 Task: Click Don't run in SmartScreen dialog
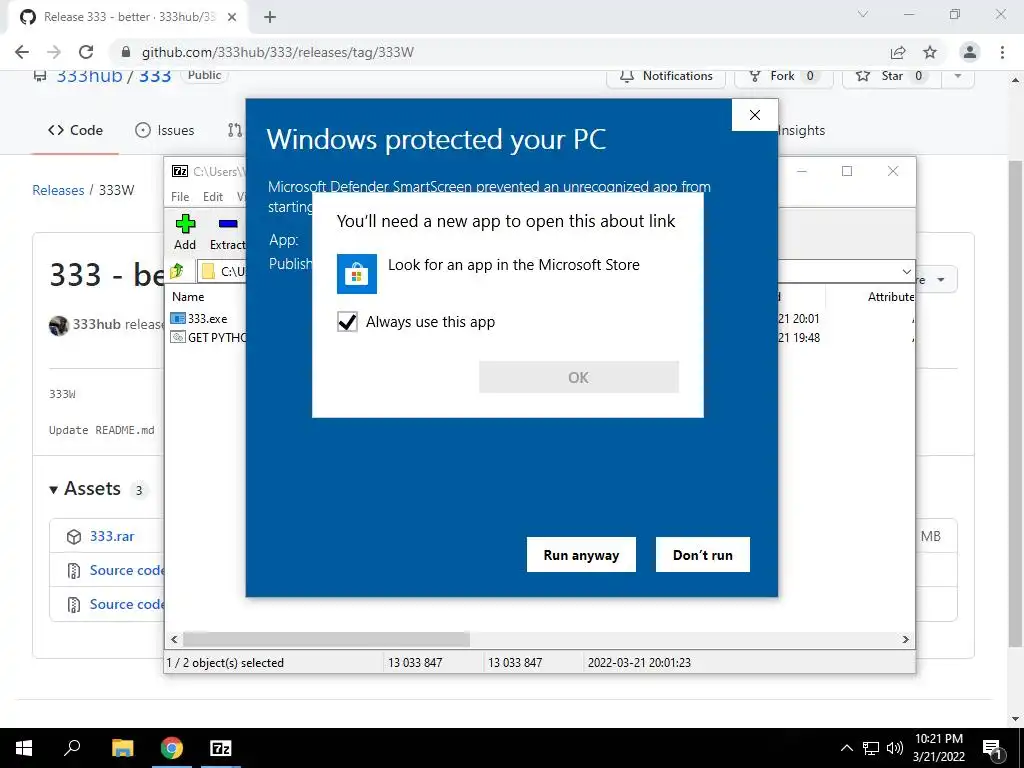(x=703, y=554)
